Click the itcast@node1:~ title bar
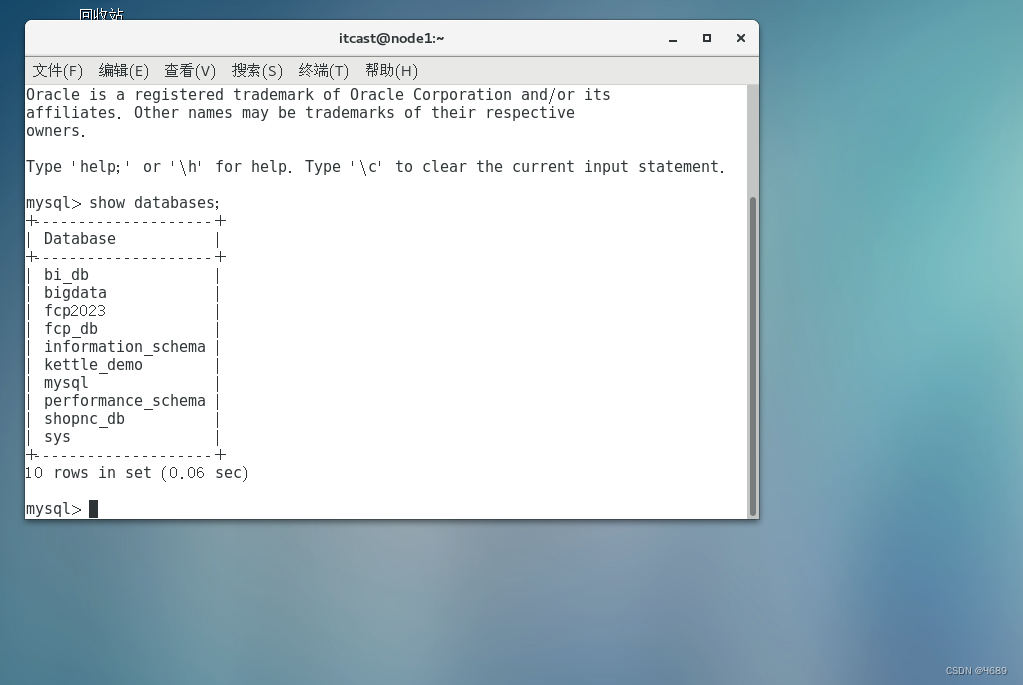 point(391,38)
